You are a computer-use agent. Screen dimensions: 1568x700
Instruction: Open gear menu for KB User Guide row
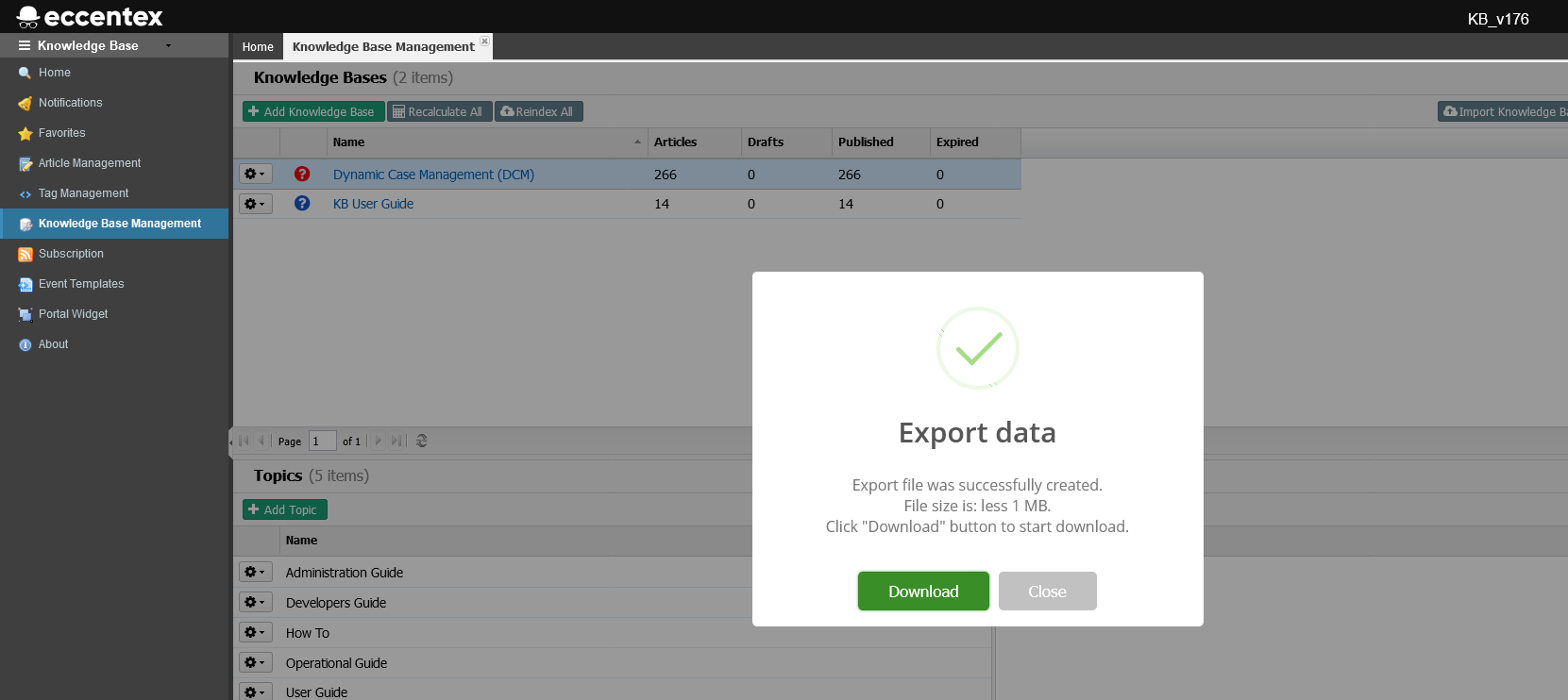(255, 204)
